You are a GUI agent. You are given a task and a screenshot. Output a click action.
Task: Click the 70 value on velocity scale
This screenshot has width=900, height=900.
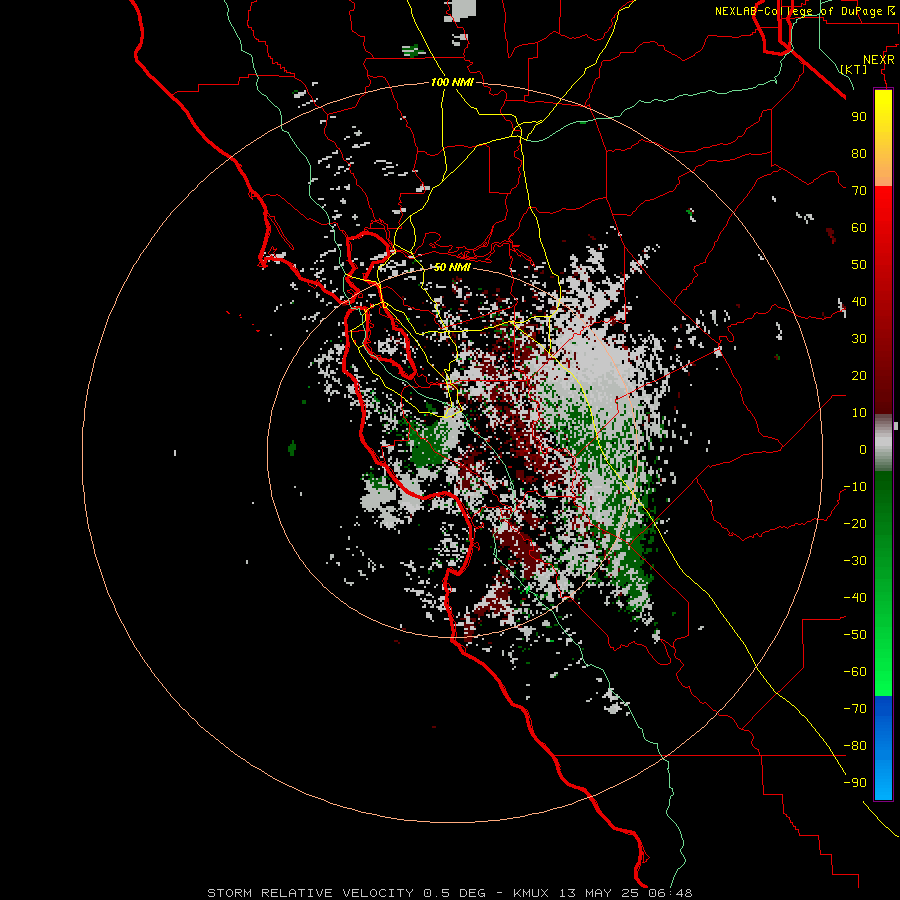tap(859, 191)
